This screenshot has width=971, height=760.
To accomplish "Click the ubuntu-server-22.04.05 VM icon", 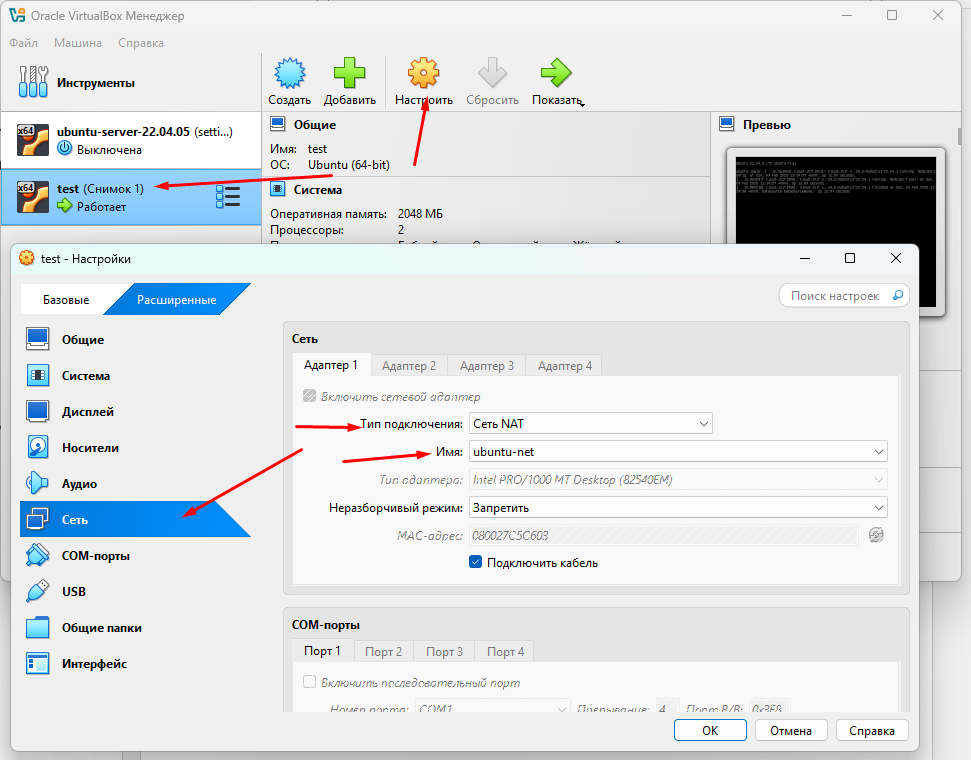I will [x=33, y=140].
